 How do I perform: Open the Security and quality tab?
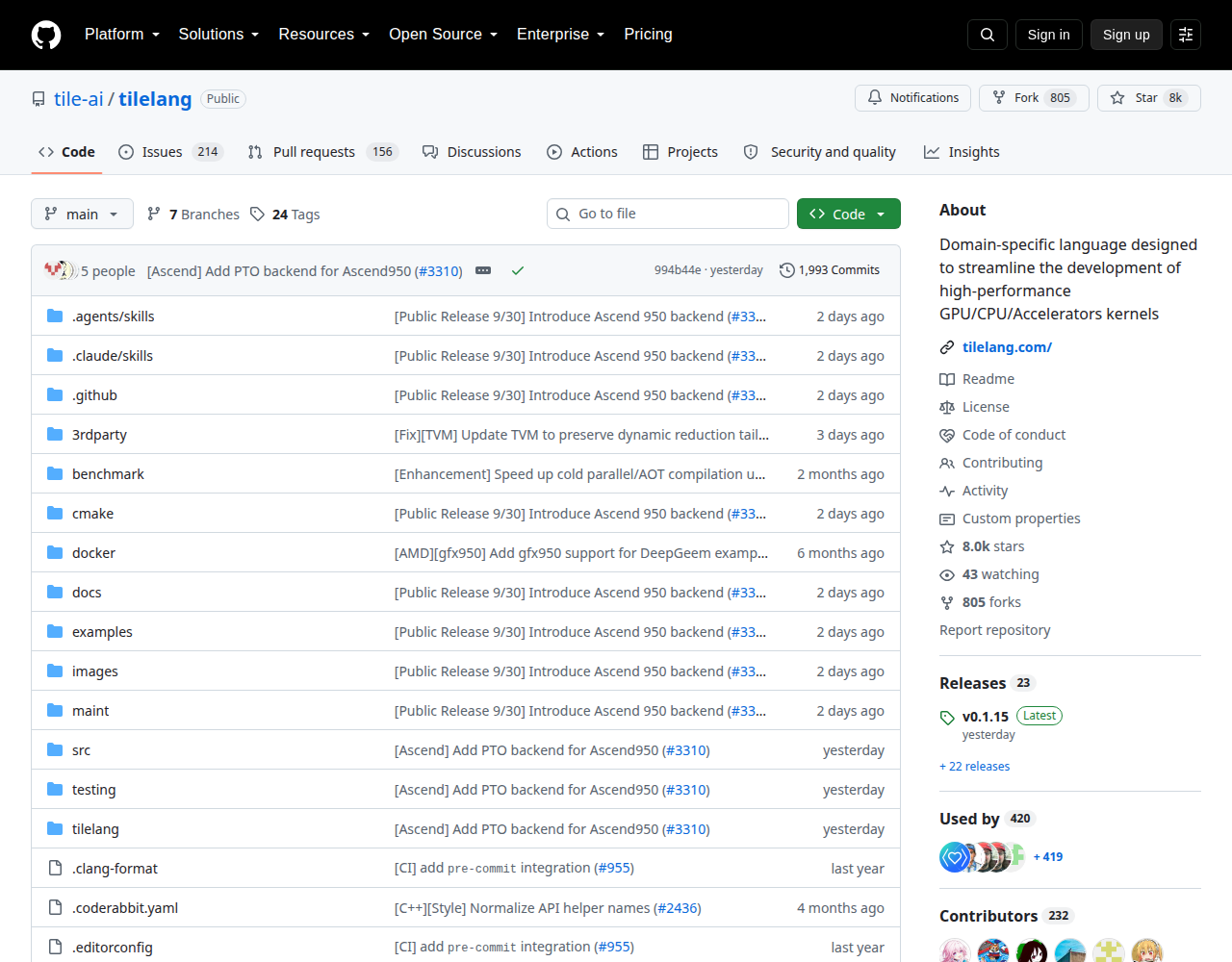(x=820, y=152)
